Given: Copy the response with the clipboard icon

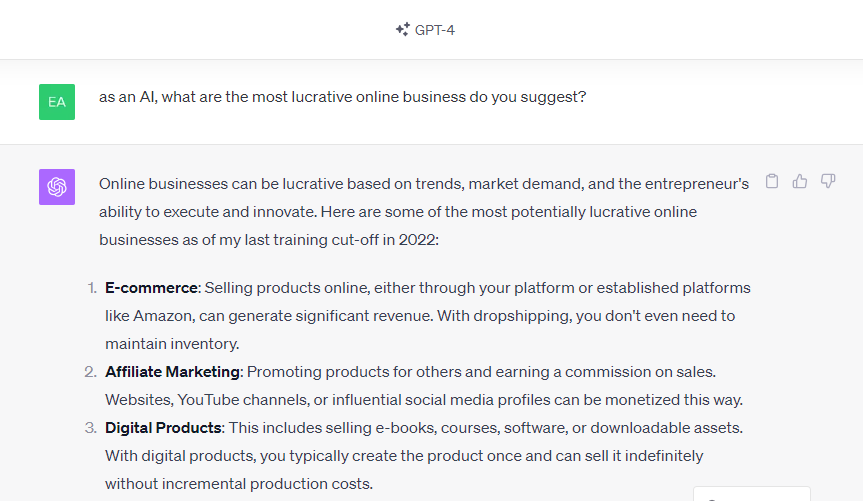Looking at the screenshot, I should [x=772, y=181].
